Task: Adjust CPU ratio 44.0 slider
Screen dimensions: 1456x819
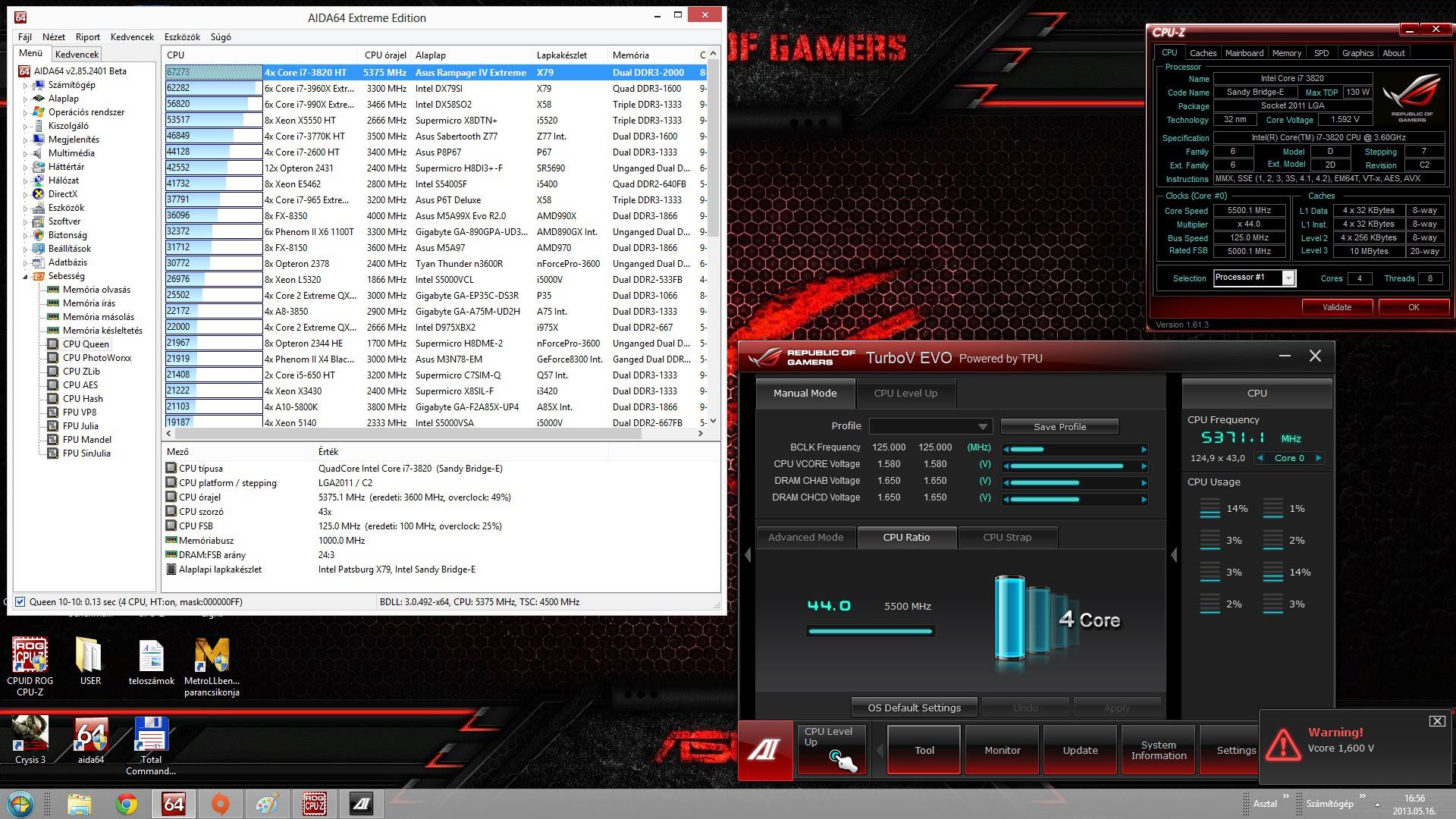Action: point(870,630)
